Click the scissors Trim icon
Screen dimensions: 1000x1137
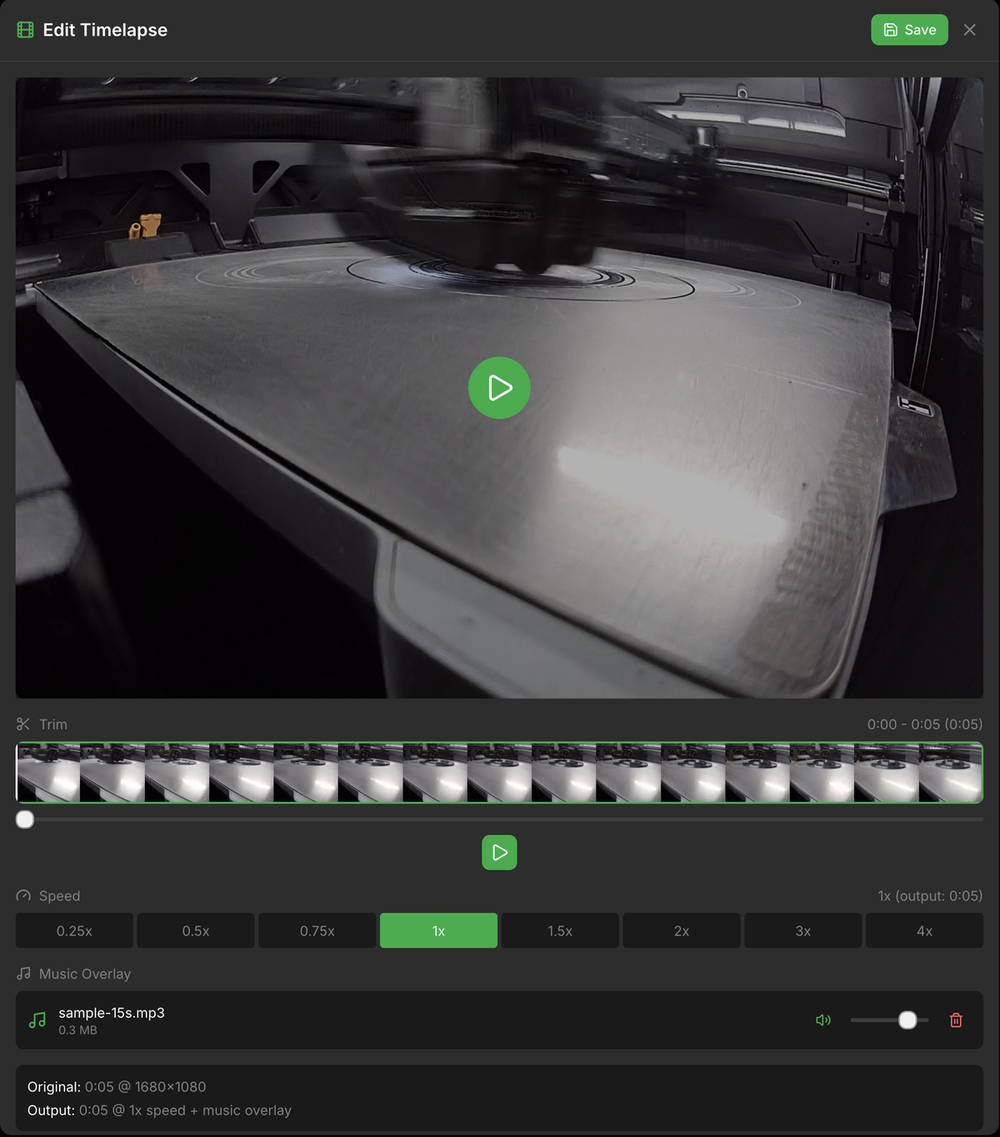pos(22,723)
